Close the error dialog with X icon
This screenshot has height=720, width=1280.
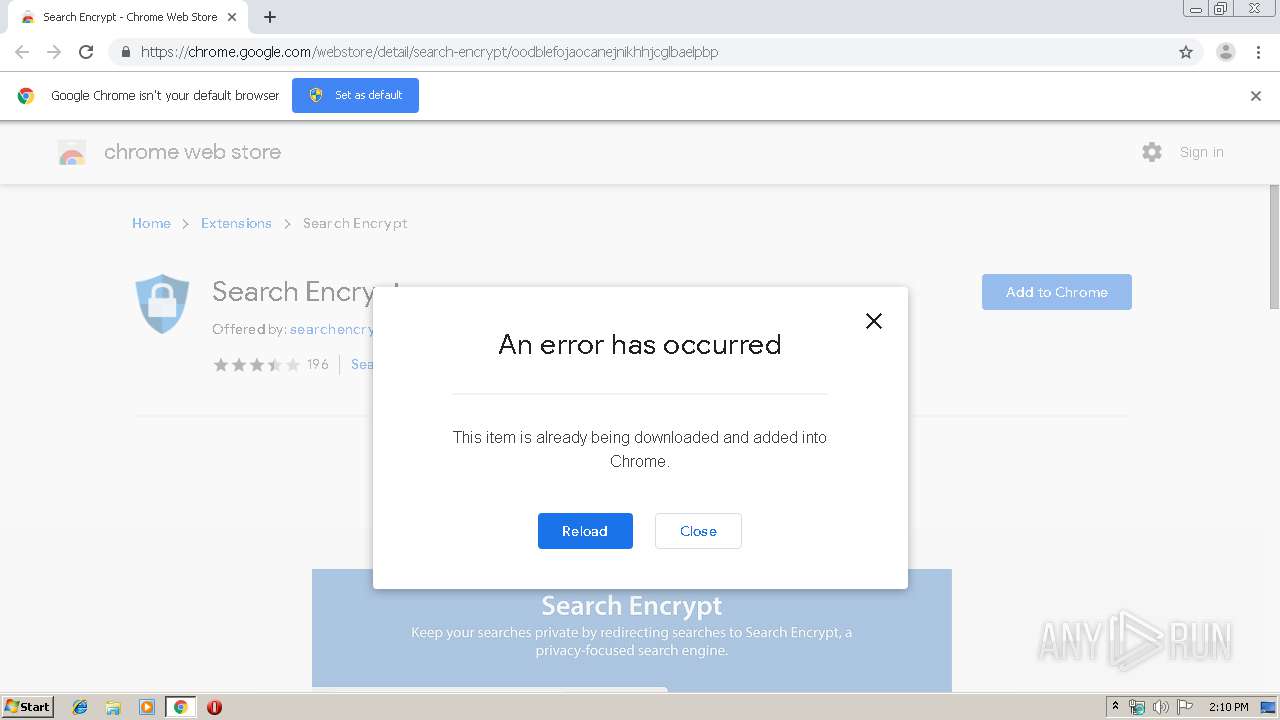pos(873,321)
